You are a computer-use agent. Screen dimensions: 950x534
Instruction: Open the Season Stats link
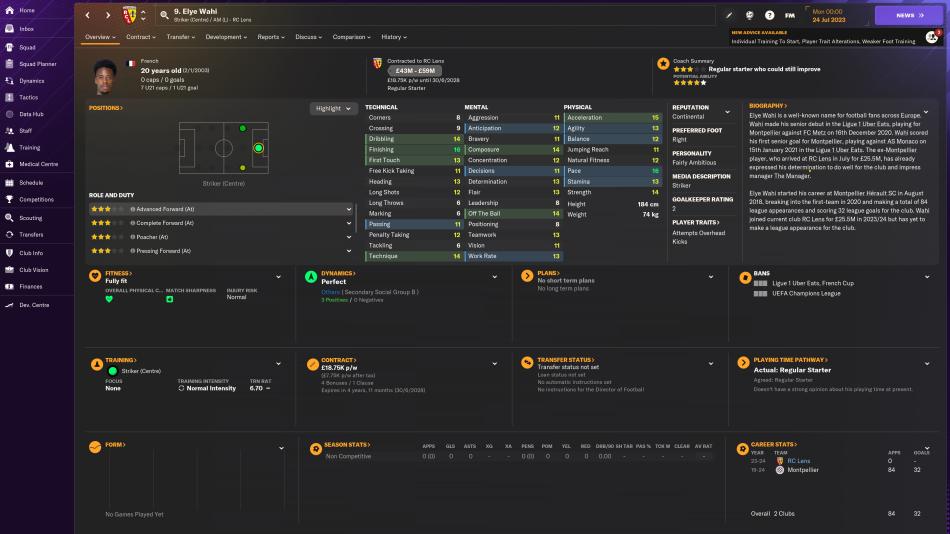(347, 445)
